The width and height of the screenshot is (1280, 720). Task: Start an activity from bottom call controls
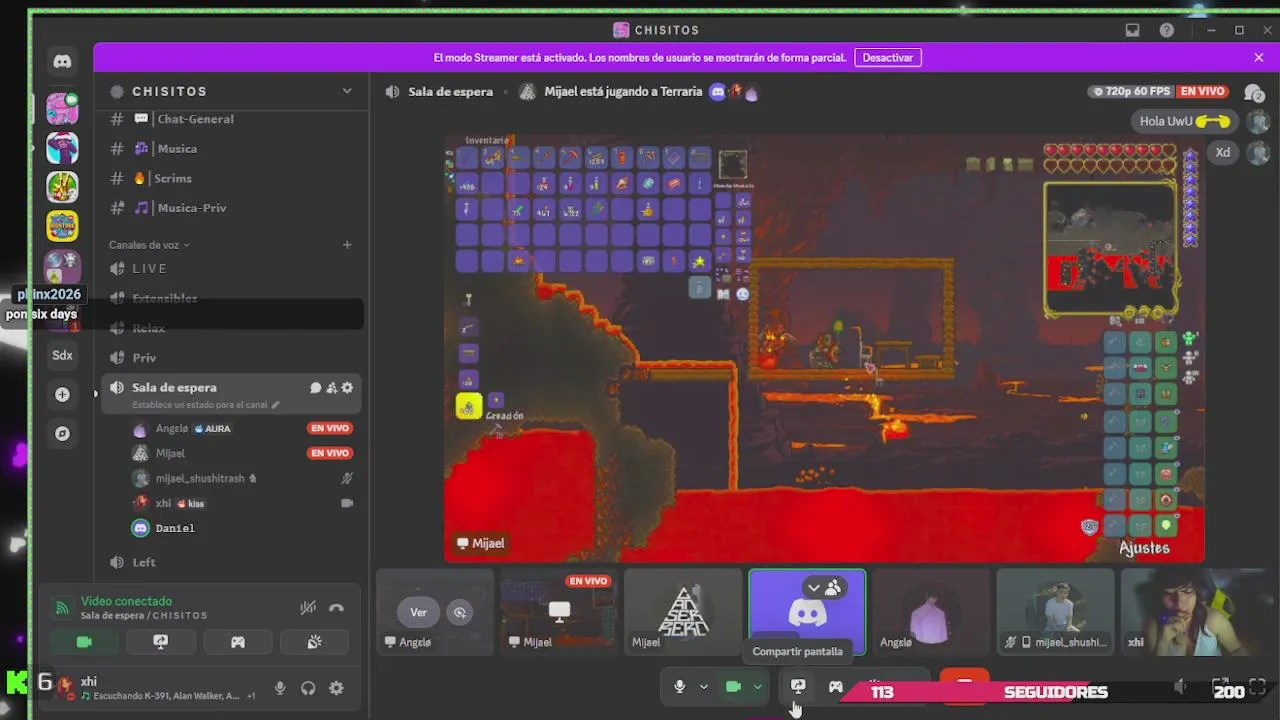836,687
